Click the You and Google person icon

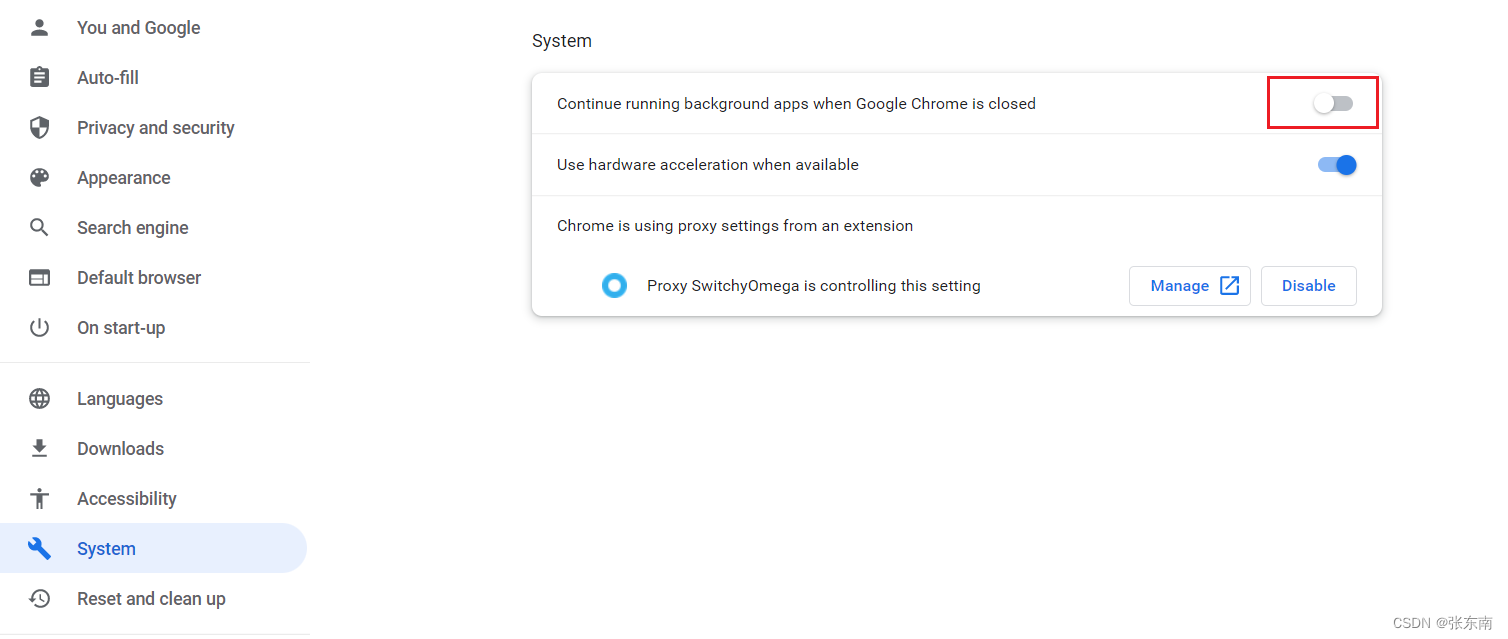tap(39, 28)
